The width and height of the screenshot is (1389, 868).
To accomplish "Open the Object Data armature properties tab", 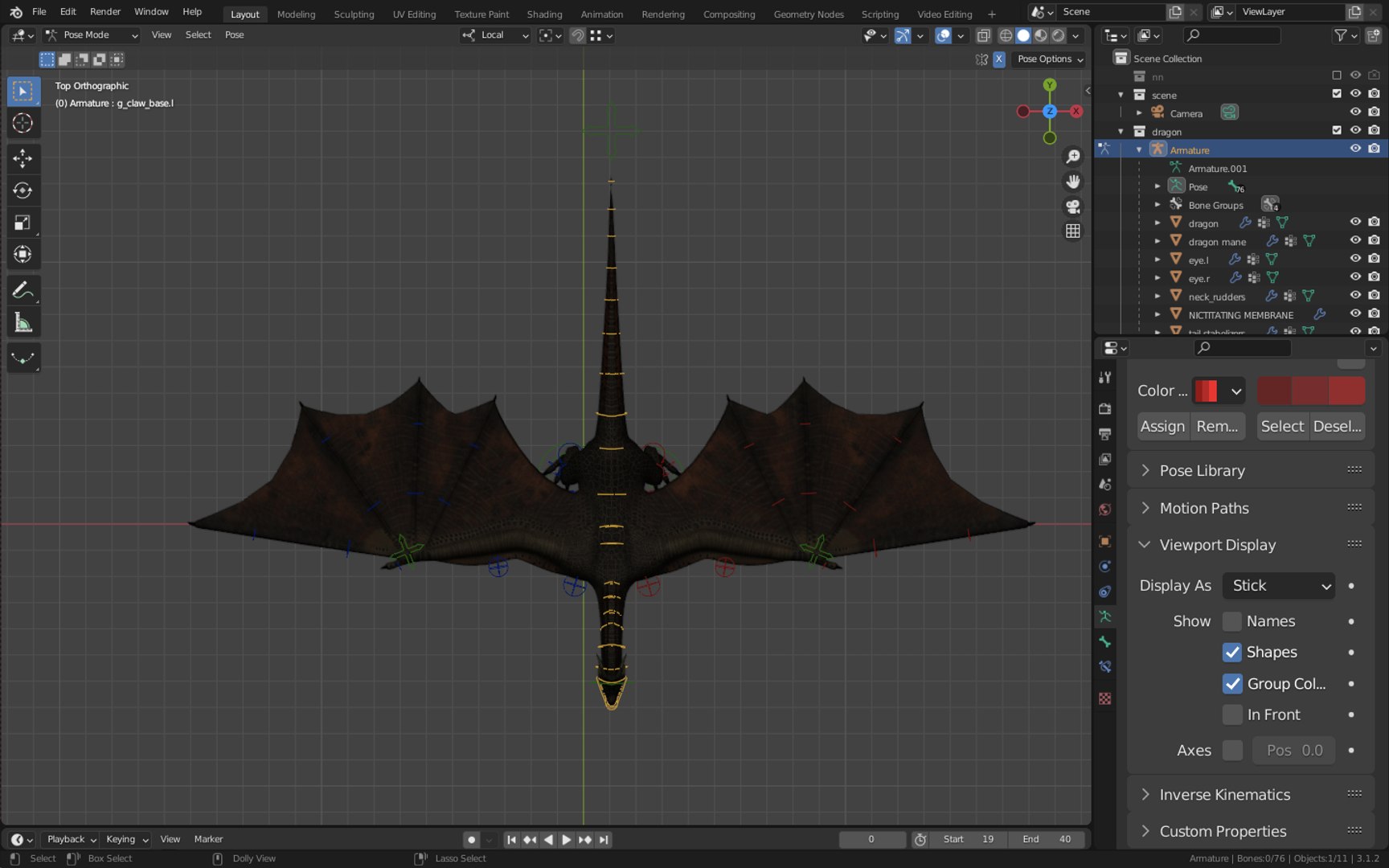I will (x=1105, y=616).
